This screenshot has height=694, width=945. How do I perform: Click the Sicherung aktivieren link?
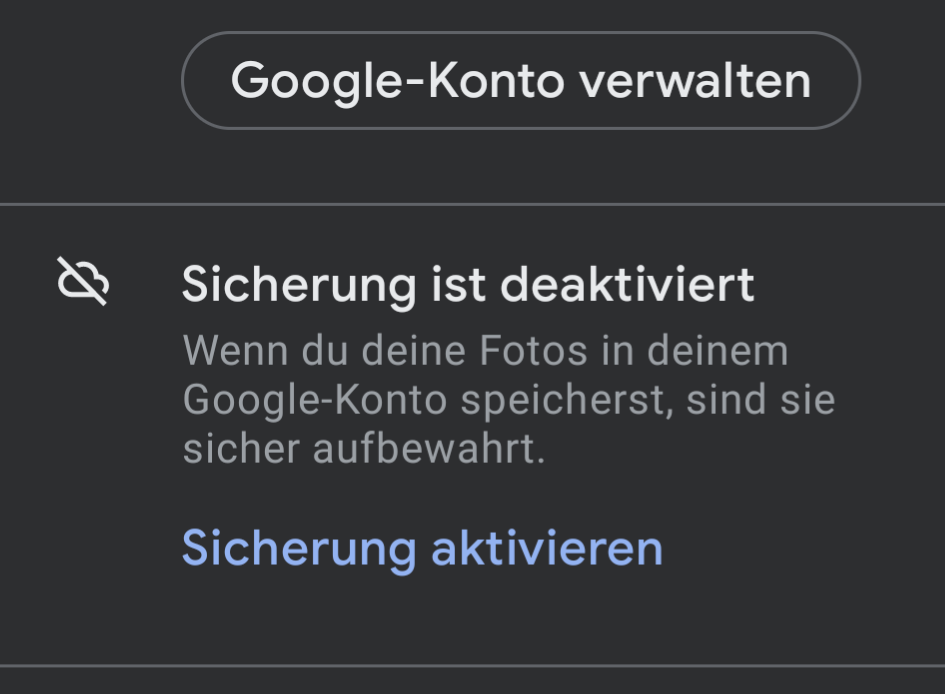[422, 548]
